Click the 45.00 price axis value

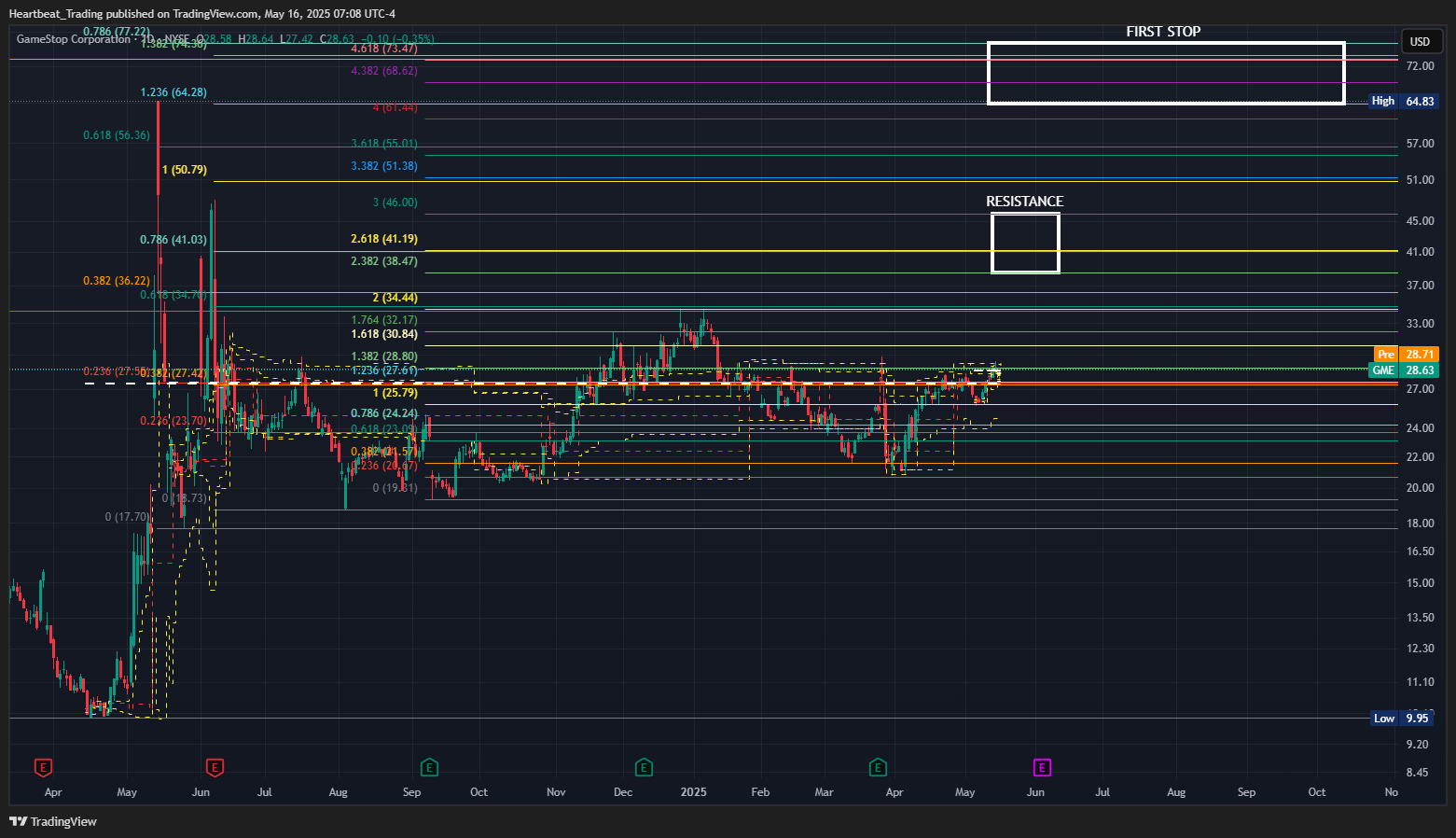[x=1420, y=221]
